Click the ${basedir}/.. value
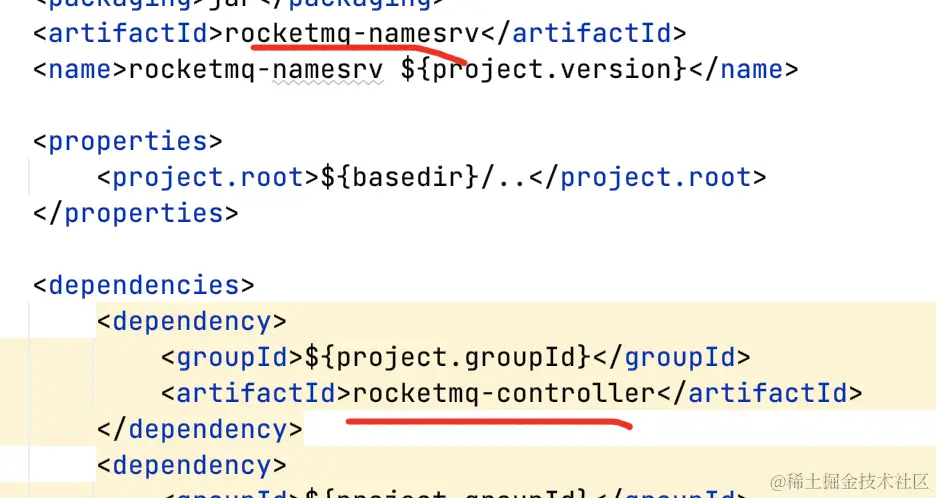The height and width of the screenshot is (498, 936). pyautogui.click(x=424, y=177)
